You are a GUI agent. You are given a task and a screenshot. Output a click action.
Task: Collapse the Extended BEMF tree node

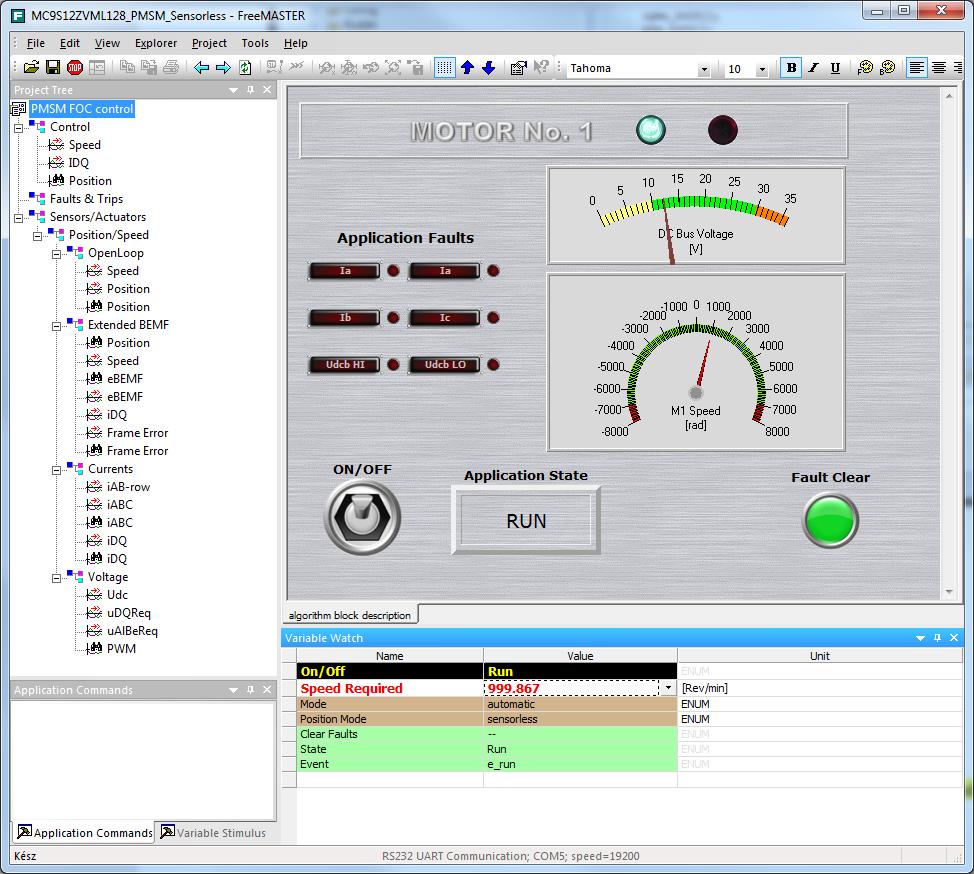pos(57,326)
